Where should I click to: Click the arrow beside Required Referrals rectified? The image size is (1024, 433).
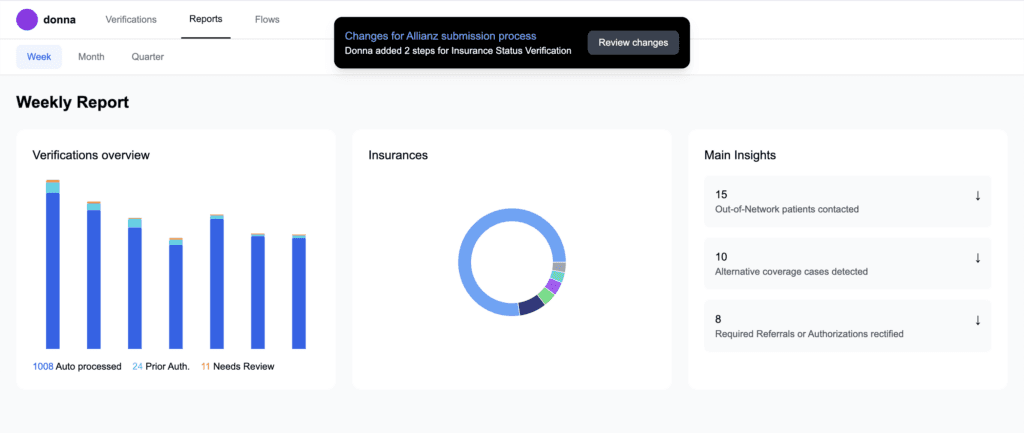[x=977, y=320]
